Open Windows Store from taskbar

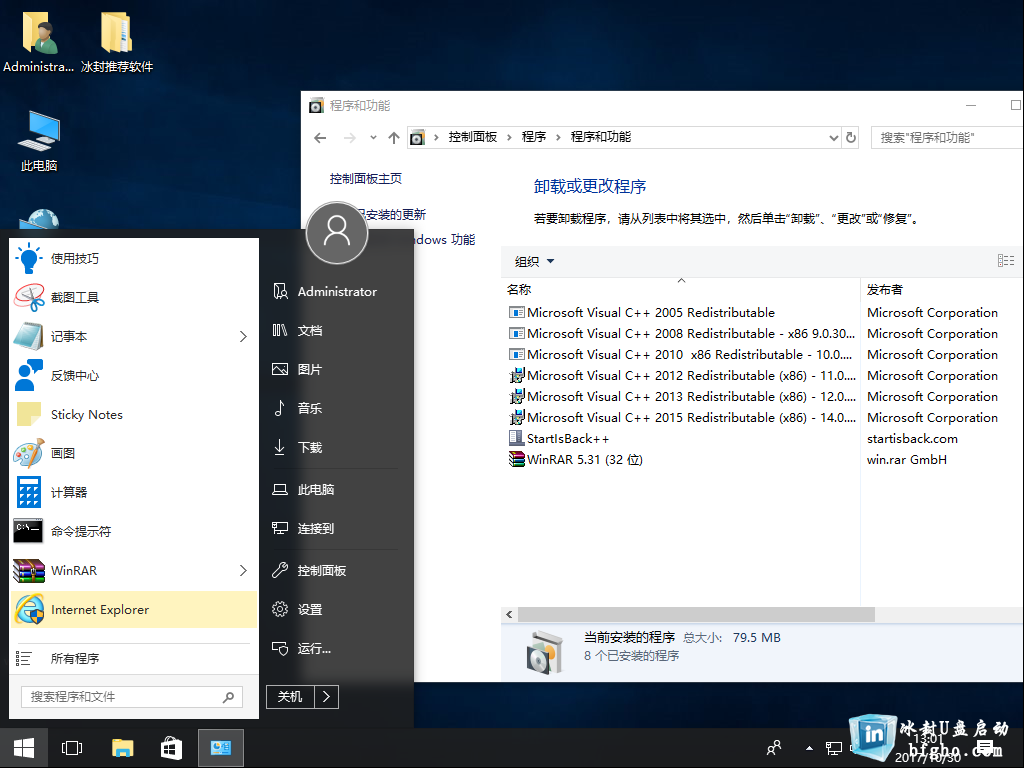click(171, 748)
